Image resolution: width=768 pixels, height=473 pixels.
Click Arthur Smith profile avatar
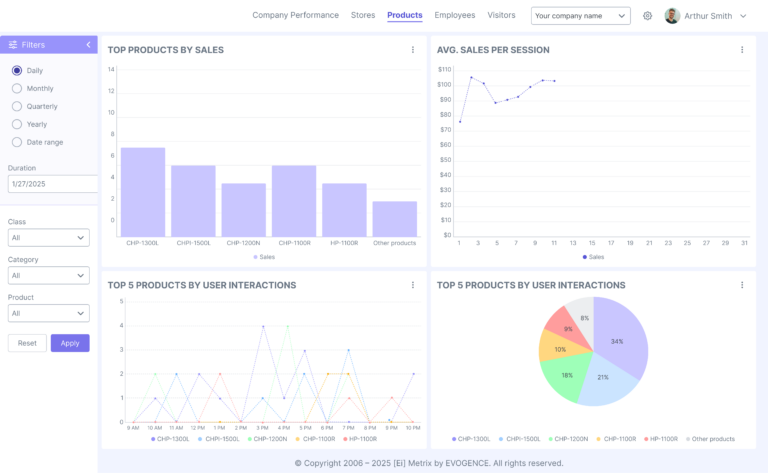pyautogui.click(x=672, y=16)
